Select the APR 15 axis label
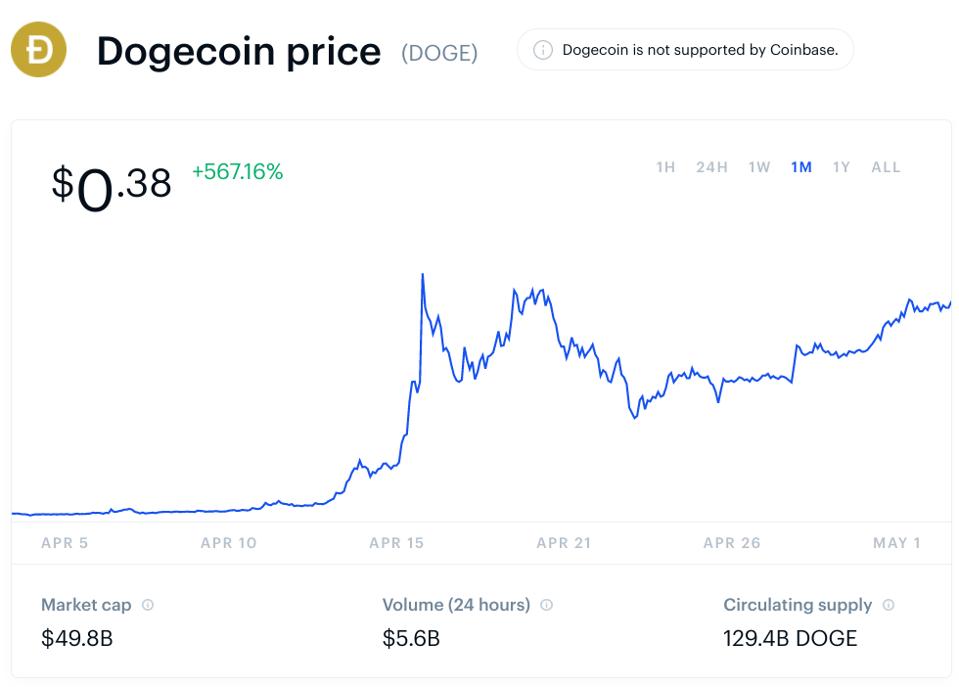 point(398,543)
